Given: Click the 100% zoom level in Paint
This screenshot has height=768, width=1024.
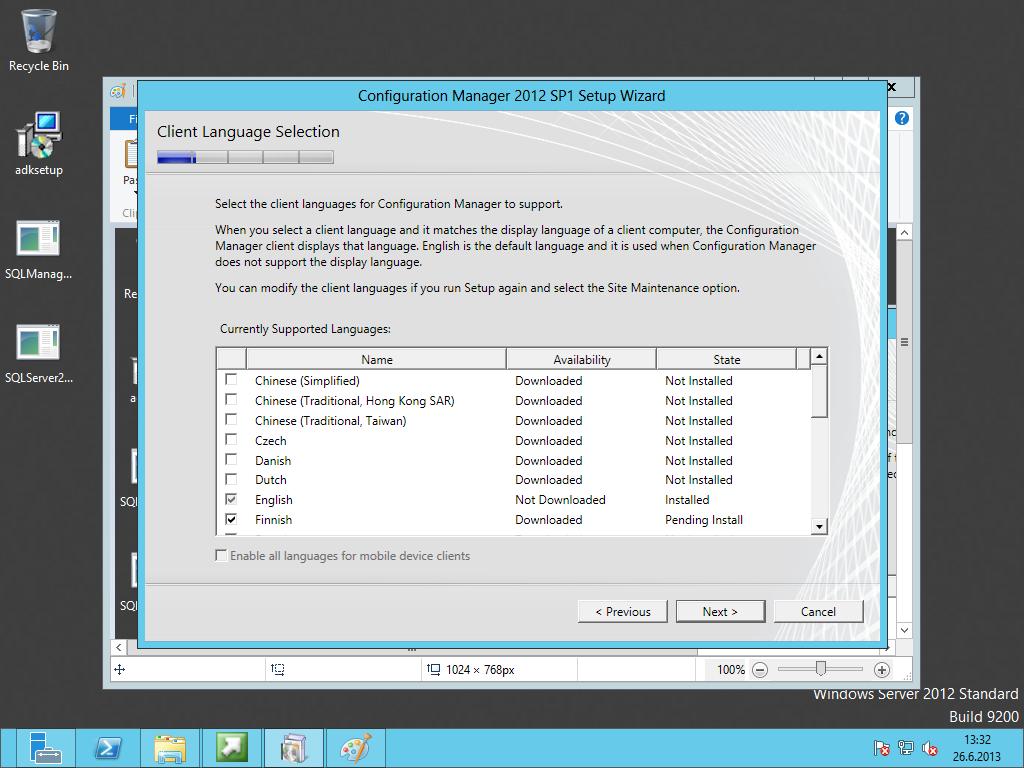Looking at the screenshot, I should coord(730,669).
